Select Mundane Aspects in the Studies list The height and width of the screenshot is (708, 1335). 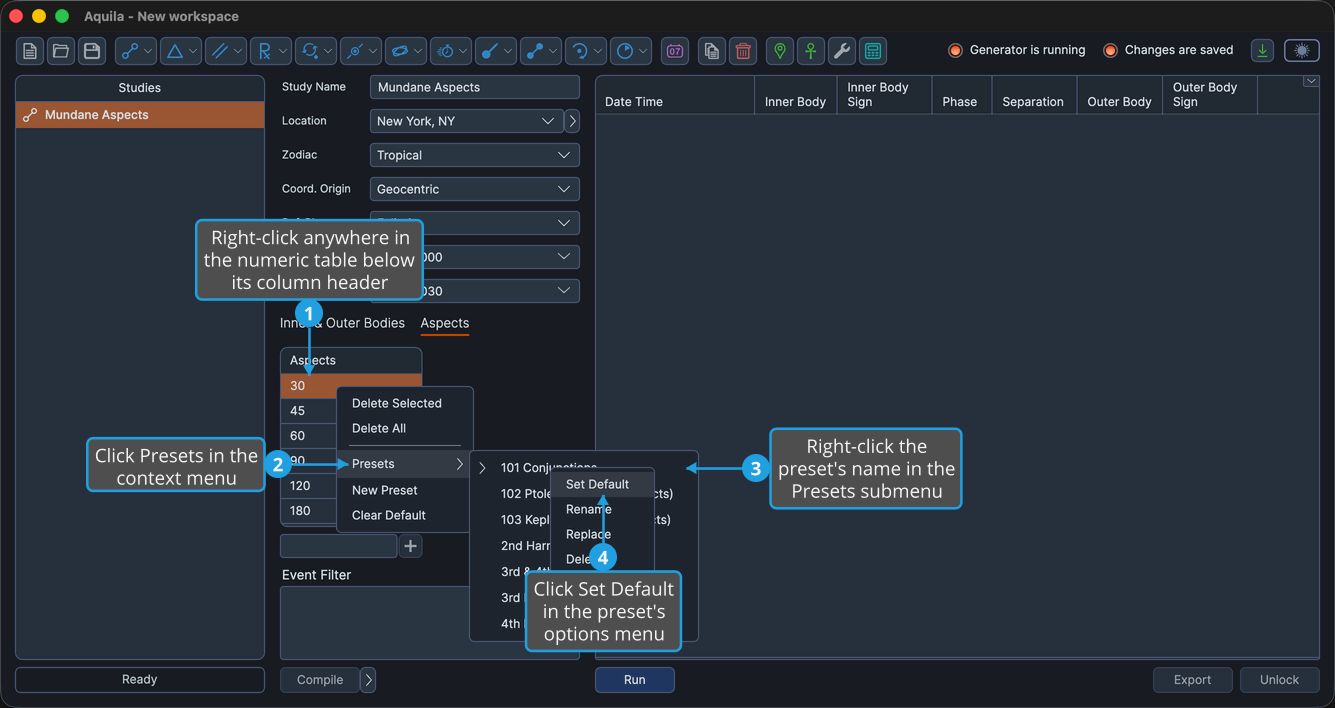pos(140,115)
